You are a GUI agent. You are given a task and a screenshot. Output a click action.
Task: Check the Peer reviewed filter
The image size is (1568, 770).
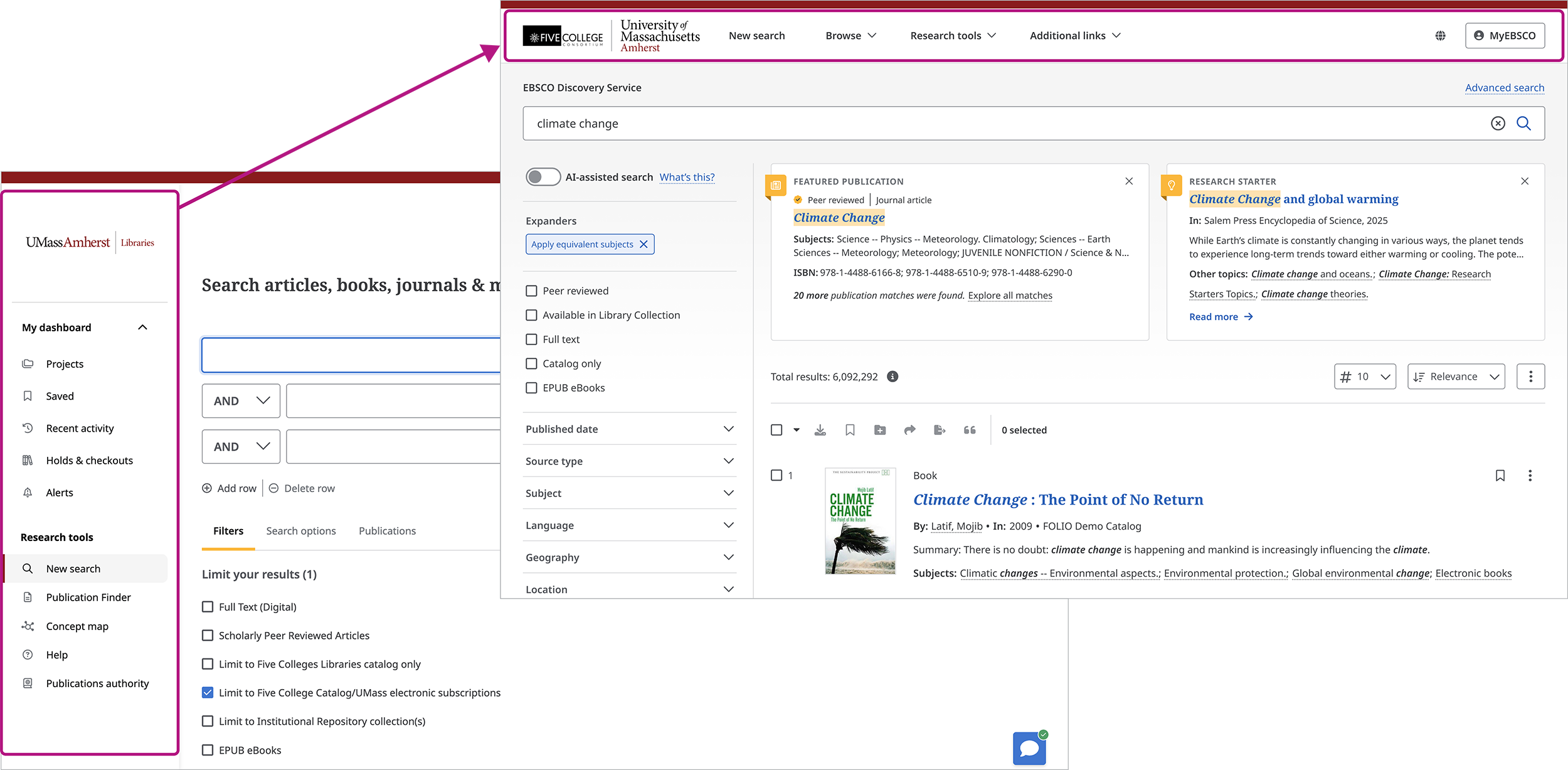pos(531,291)
